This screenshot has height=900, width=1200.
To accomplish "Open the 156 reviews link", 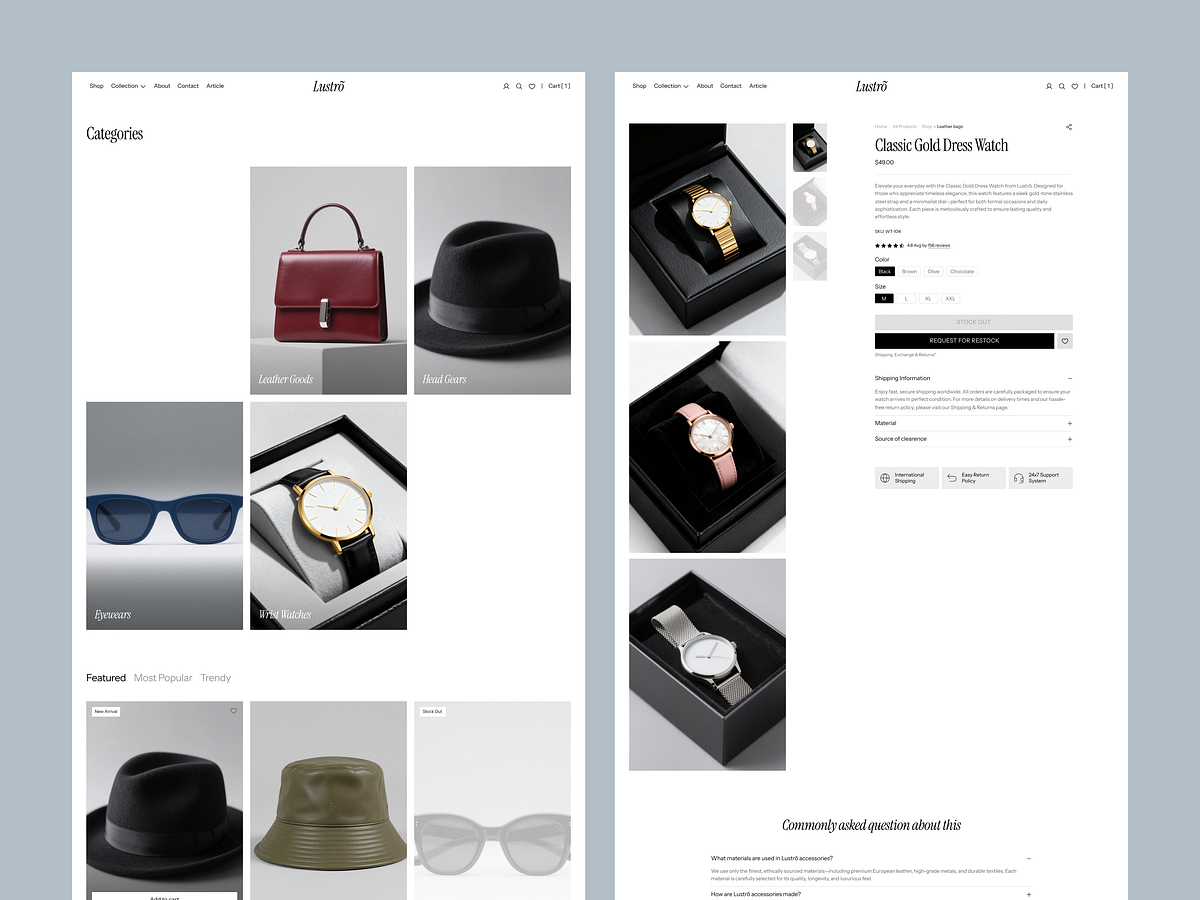I will click(x=938, y=245).
